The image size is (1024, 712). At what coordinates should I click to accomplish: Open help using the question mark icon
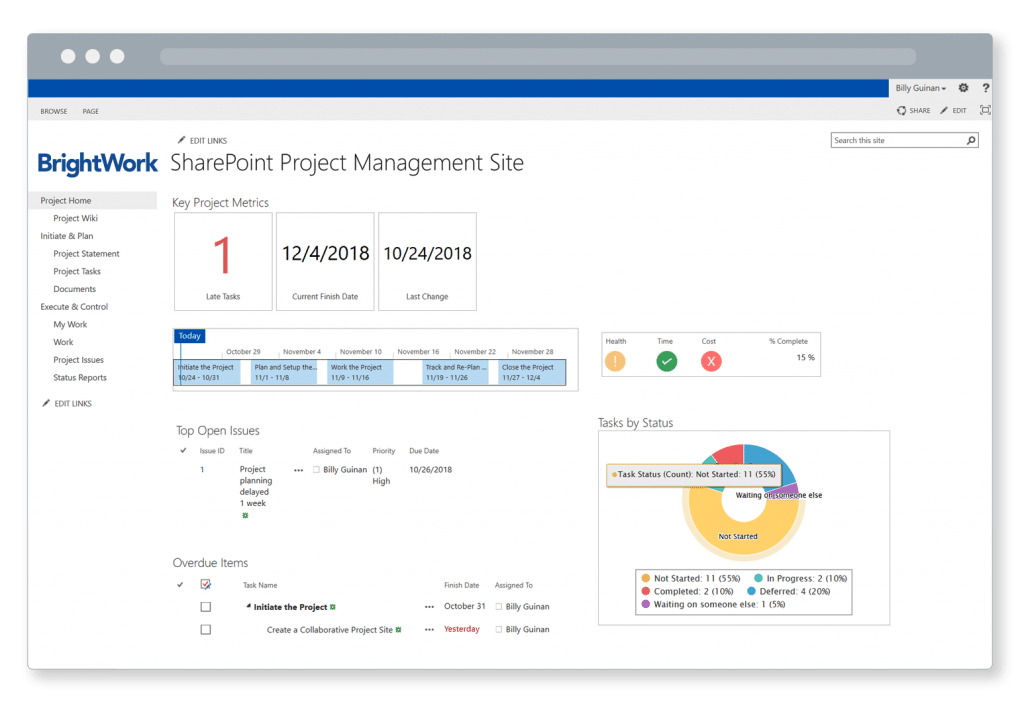pyautogui.click(x=985, y=88)
